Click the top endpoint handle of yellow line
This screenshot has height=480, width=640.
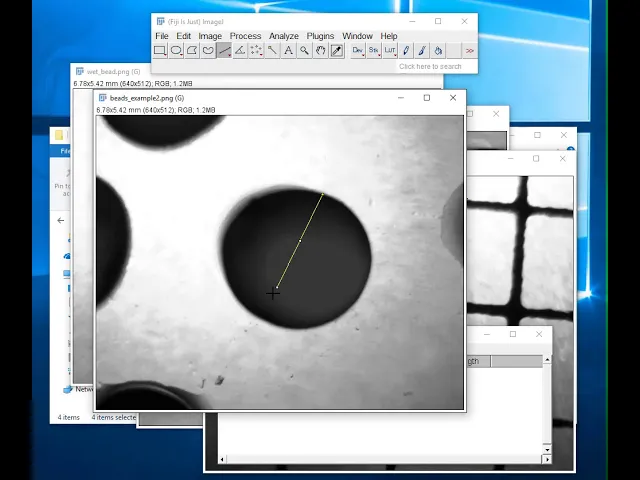pos(322,194)
